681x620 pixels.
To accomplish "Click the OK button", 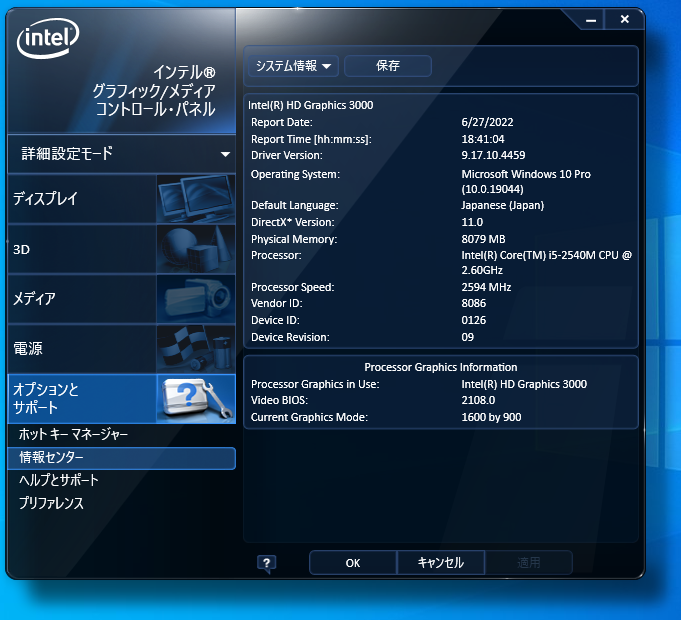I will (353, 563).
